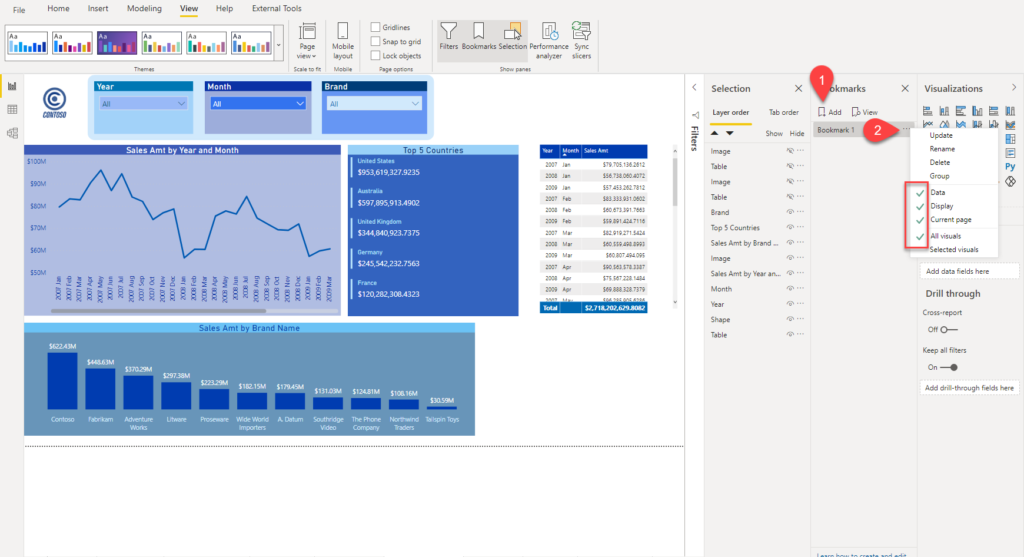Close the Selection pane
This screenshot has height=557, width=1024.
coord(798,88)
